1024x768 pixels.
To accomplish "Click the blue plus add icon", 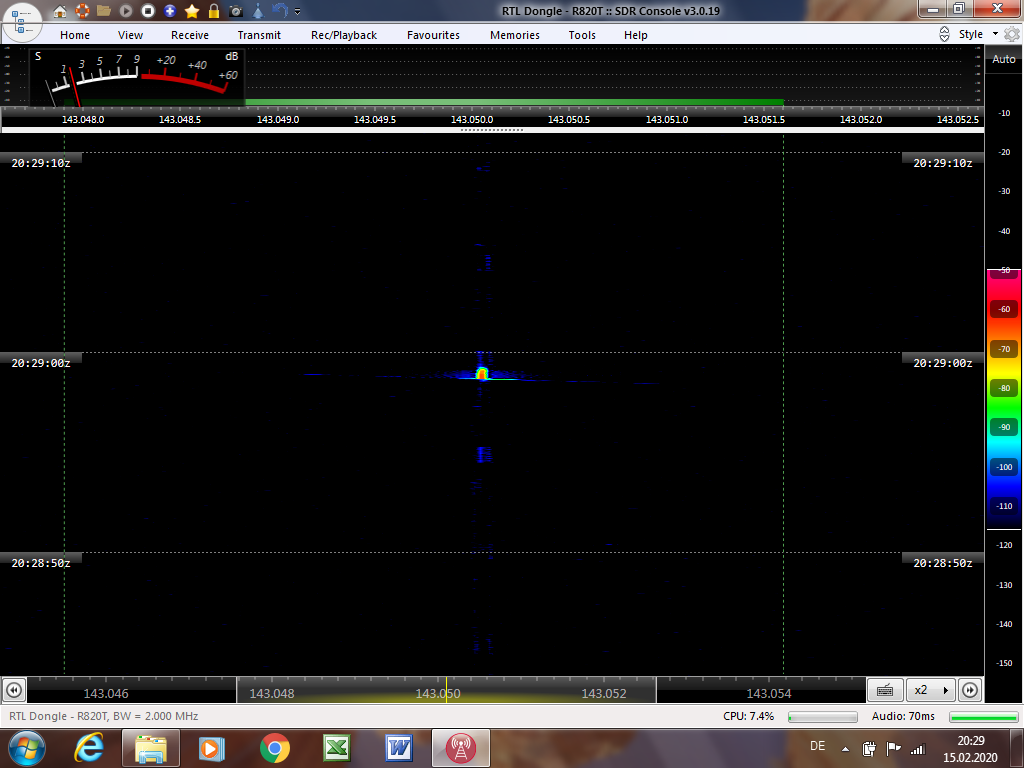I will pos(170,11).
